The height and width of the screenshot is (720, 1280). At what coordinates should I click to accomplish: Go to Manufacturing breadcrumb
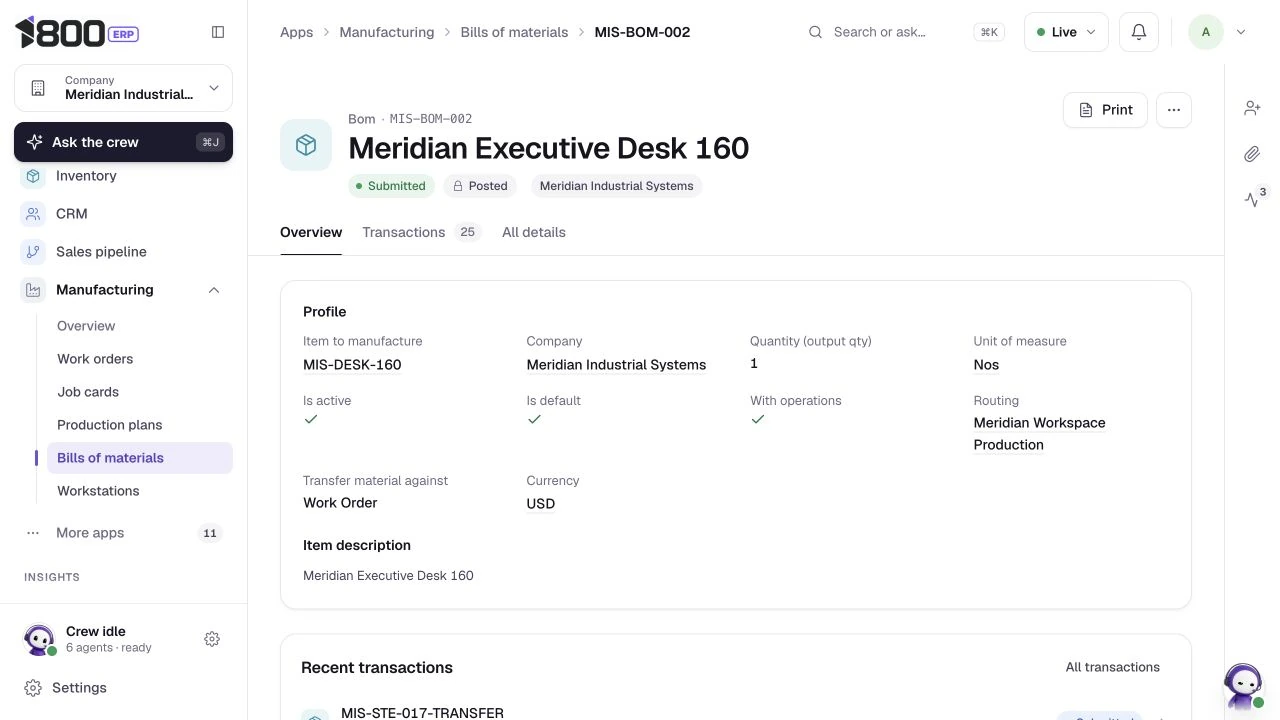tap(387, 32)
